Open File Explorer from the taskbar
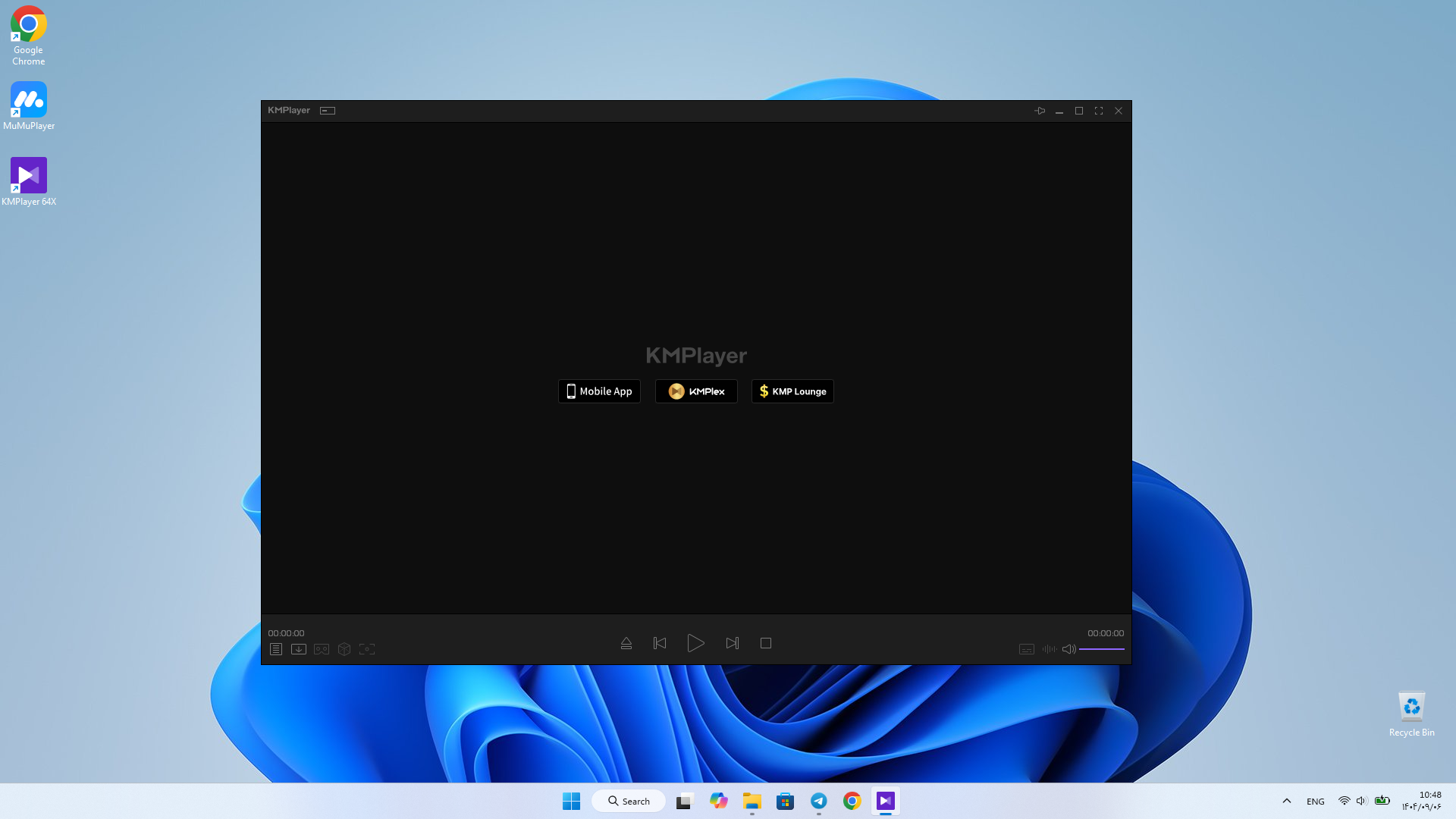The image size is (1456, 819). tap(752, 801)
